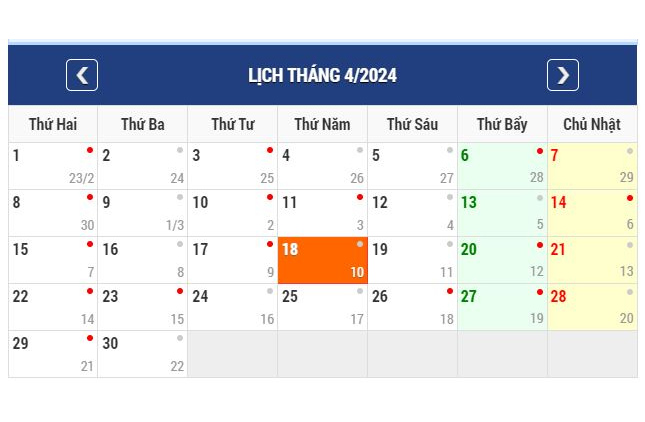The width and height of the screenshot is (645, 422).
Task: Click the red dot on April 14
Action: (x=630, y=198)
